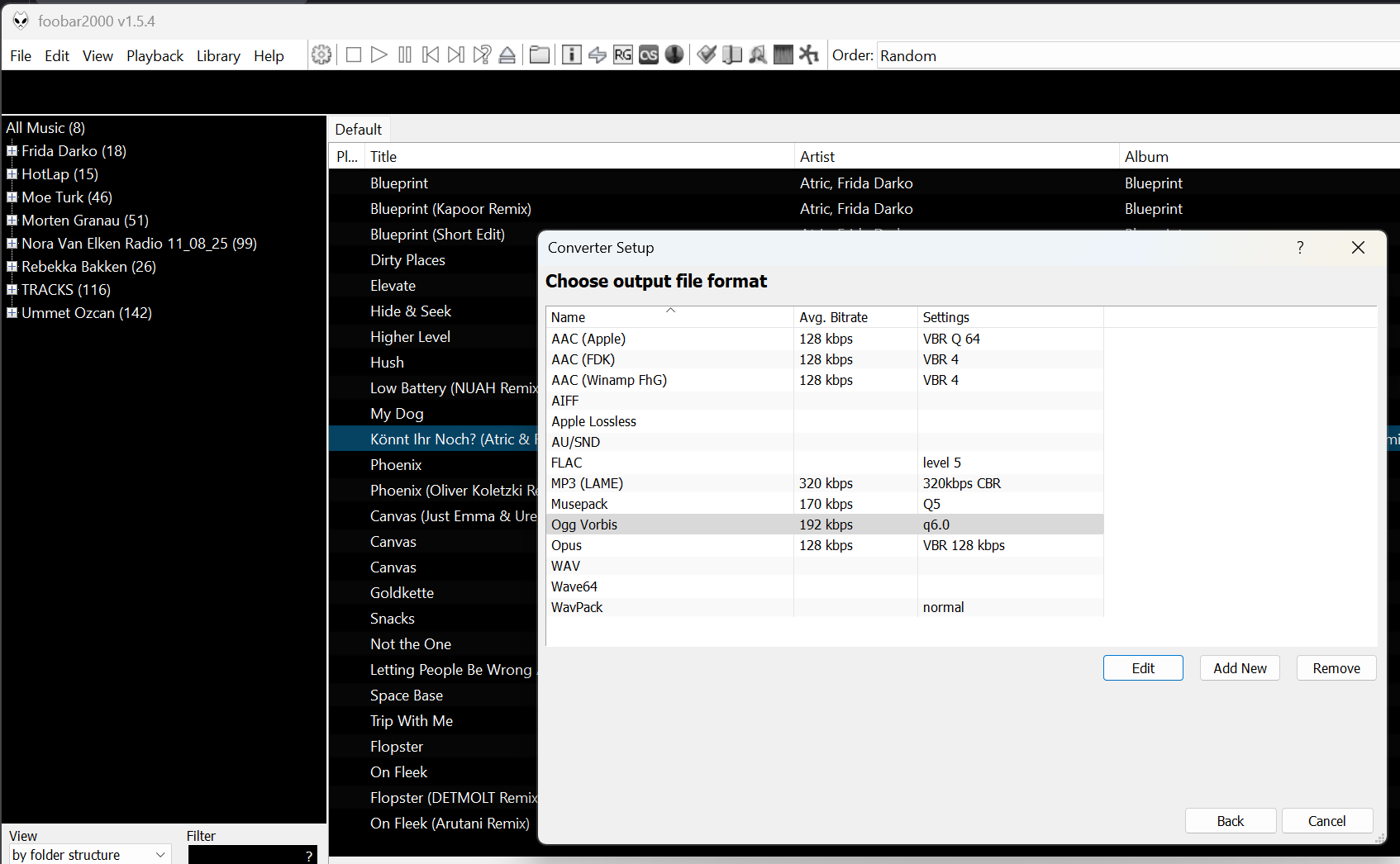Screen dimensions: 1400x864
Task: Sort by Avg. Bitrate column header
Action: 855,317
